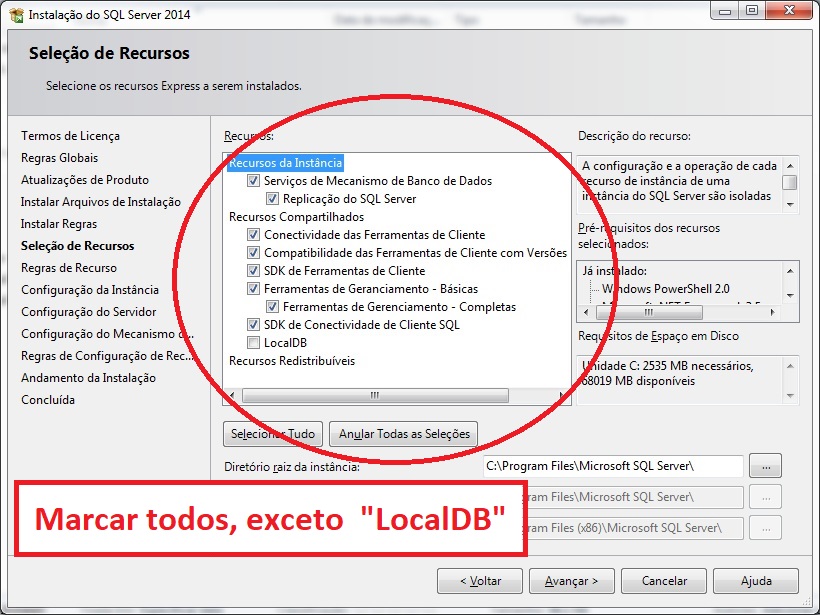Select Concluída step
Screen dimensions: 820x615
pos(48,400)
